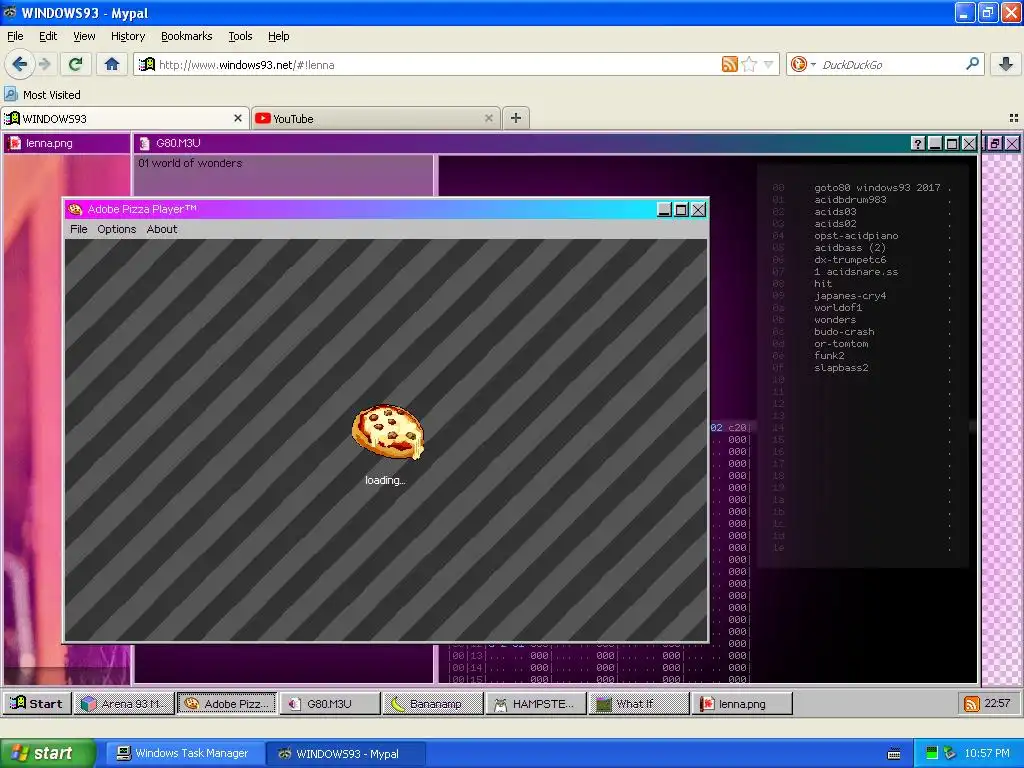
Task: Click the RSS feed icon in address bar
Action: tap(729, 64)
